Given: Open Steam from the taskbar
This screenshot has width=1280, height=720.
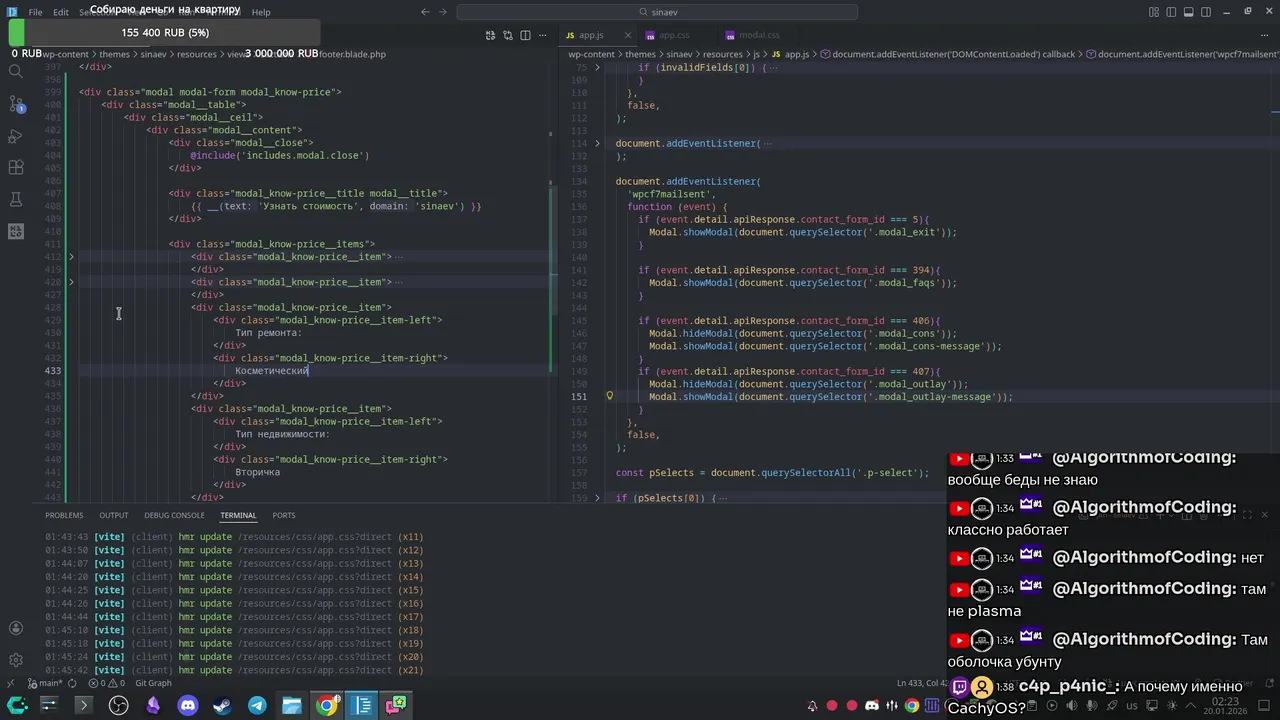Looking at the screenshot, I should pyautogui.click(x=222, y=705).
